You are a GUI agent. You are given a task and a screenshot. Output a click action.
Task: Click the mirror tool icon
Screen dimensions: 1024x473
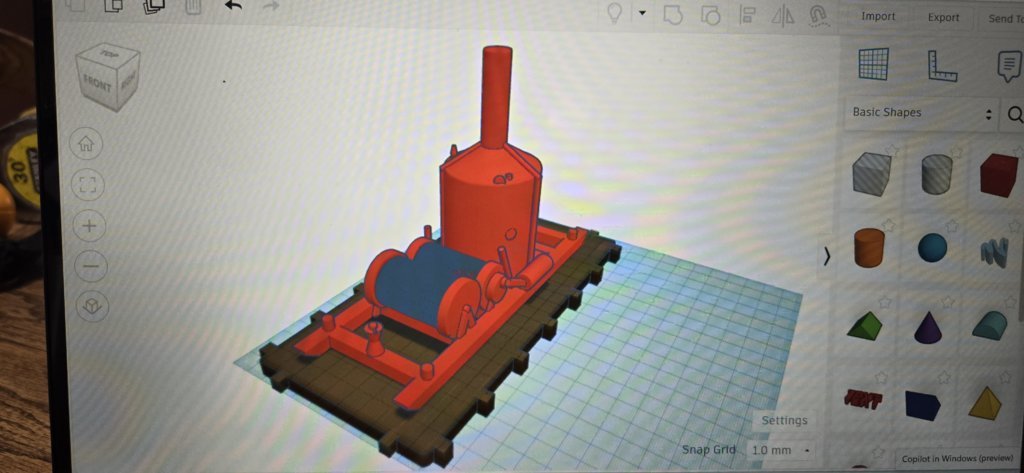click(782, 16)
